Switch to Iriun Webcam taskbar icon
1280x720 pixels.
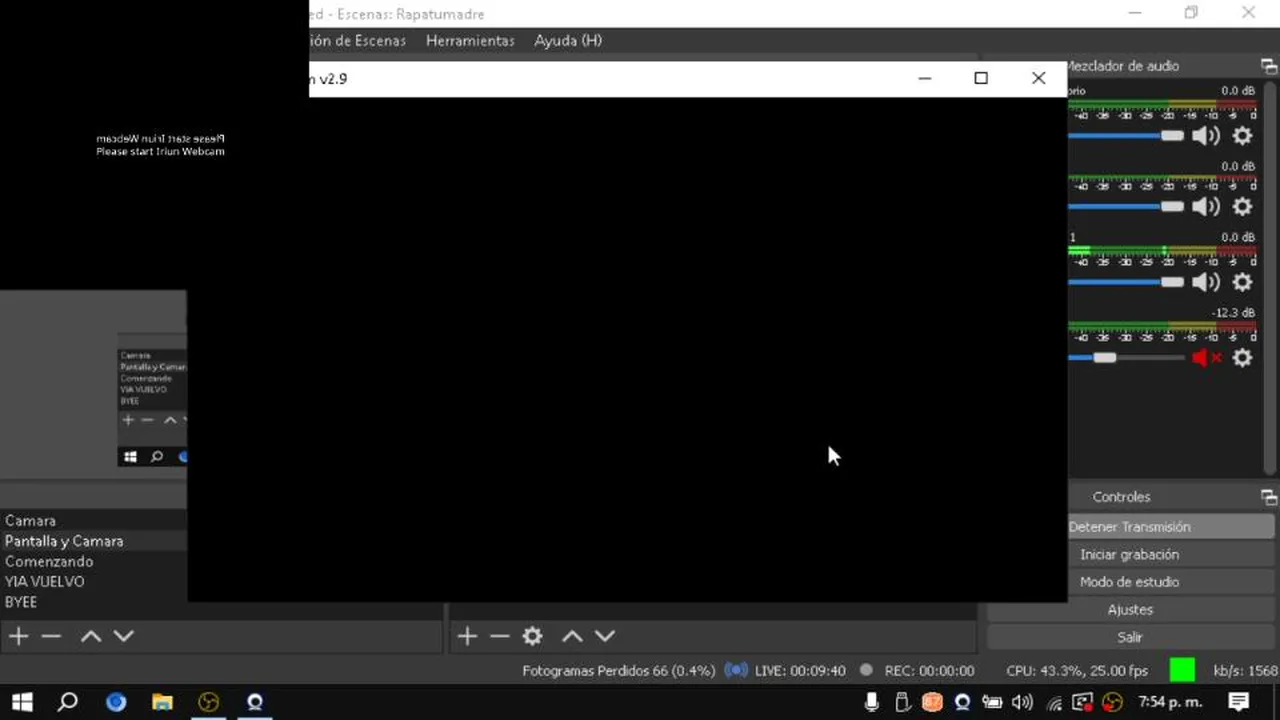(255, 702)
